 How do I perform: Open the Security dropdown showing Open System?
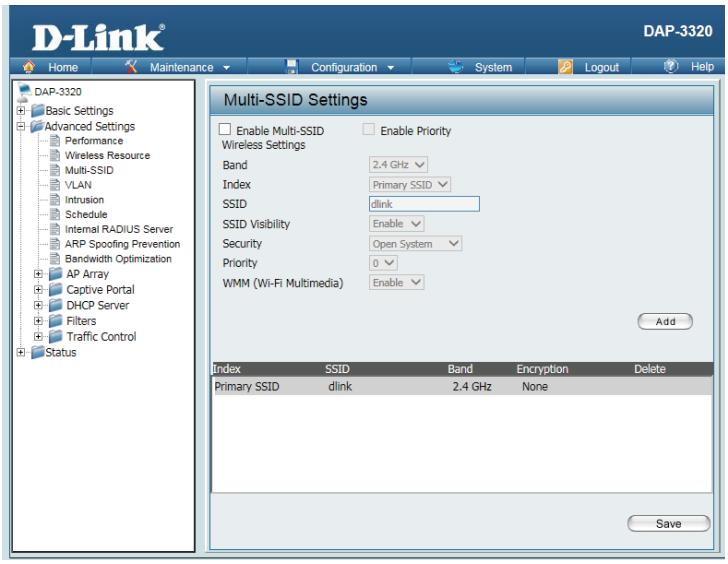[x=416, y=244]
